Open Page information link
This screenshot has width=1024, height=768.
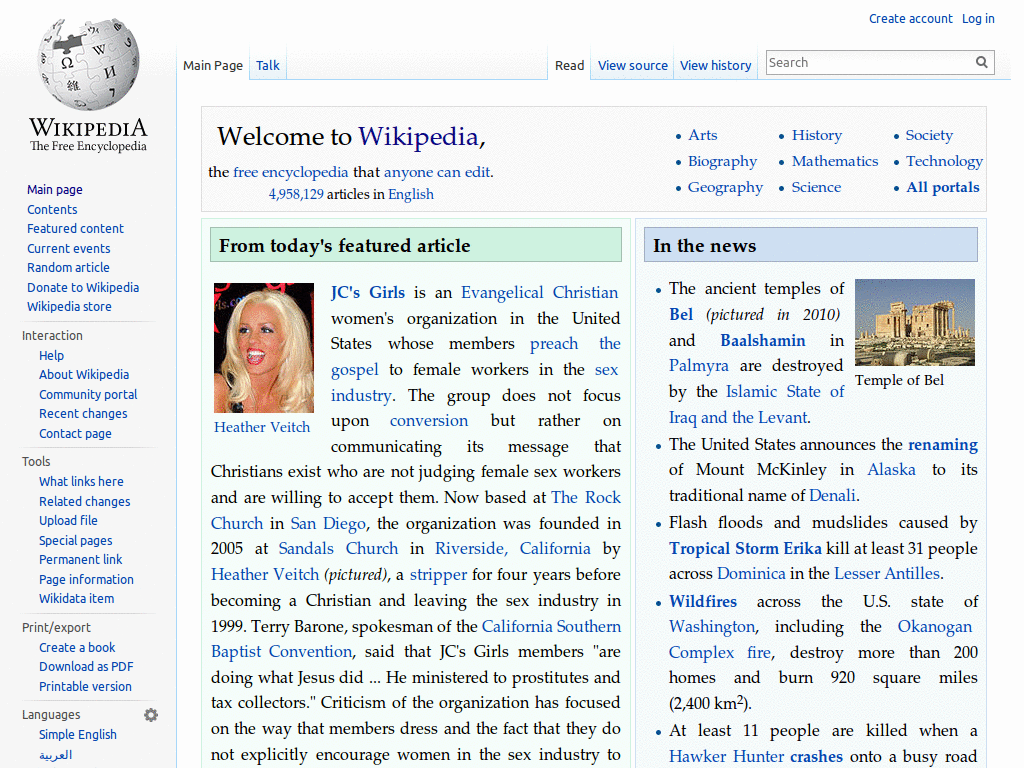click(x=86, y=579)
